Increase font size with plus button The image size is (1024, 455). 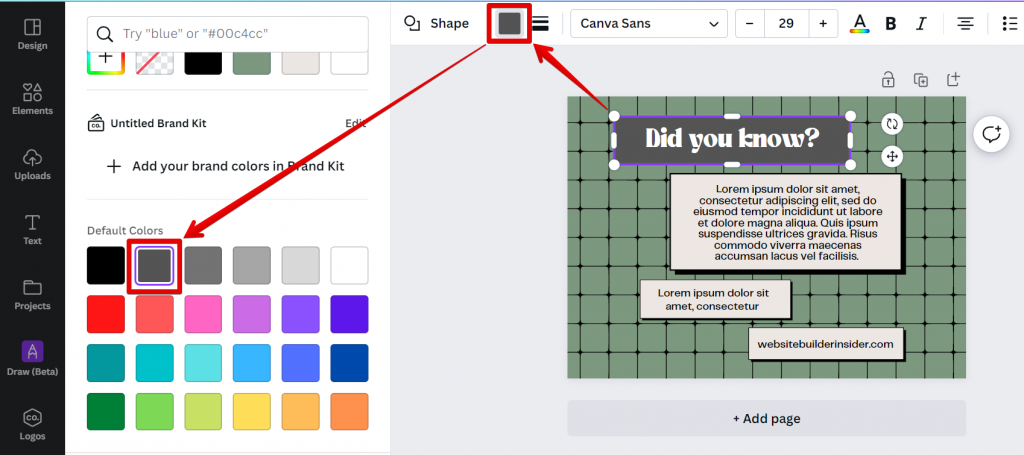(823, 23)
